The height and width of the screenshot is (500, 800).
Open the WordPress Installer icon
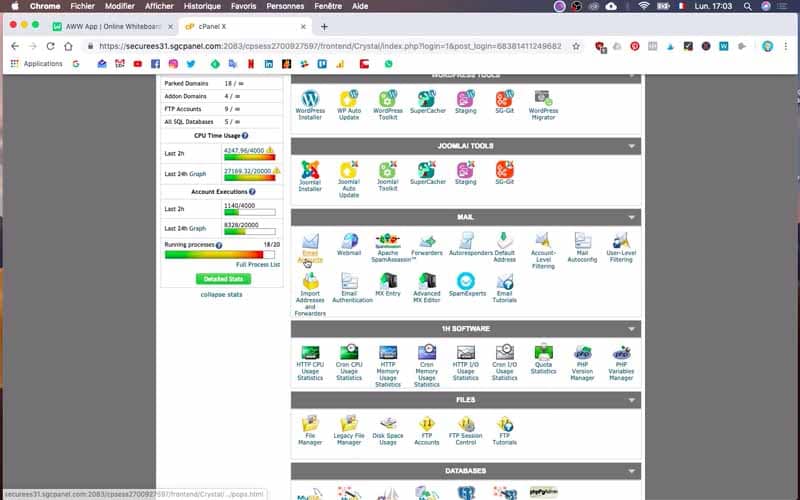[x=310, y=105]
